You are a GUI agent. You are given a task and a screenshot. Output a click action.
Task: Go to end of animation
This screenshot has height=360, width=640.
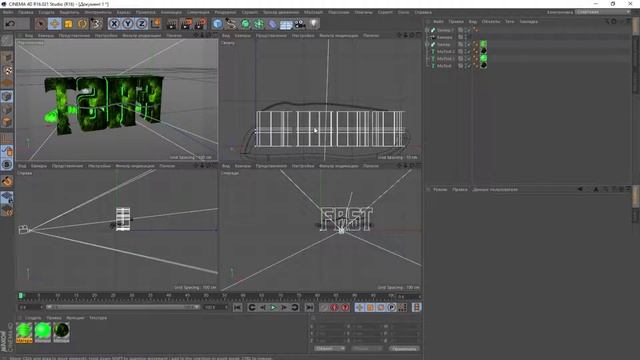(309, 307)
